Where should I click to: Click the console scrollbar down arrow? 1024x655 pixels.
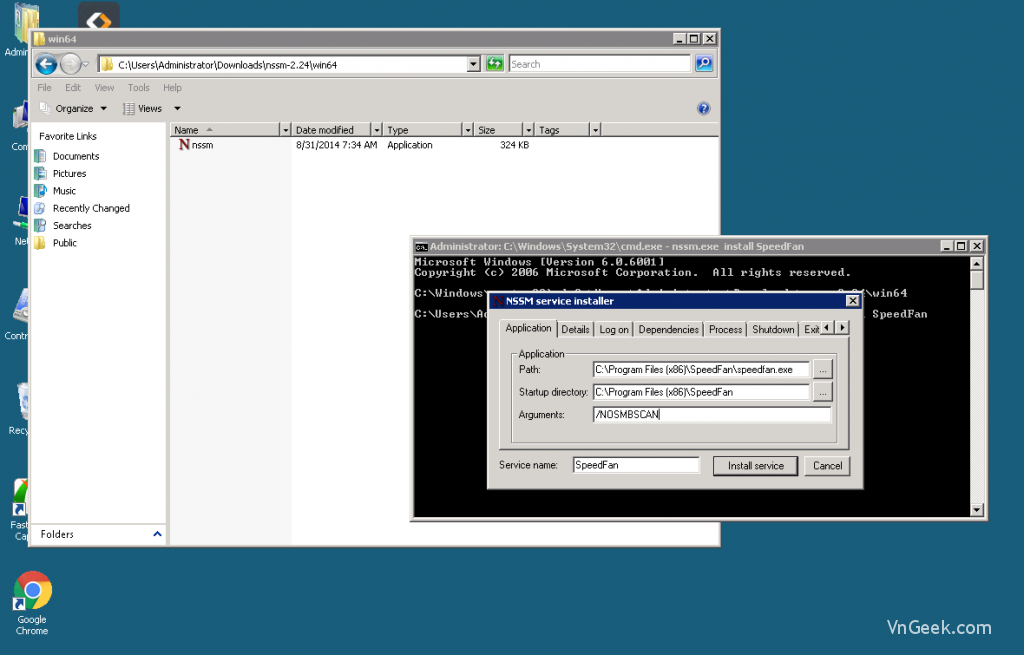coord(977,510)
